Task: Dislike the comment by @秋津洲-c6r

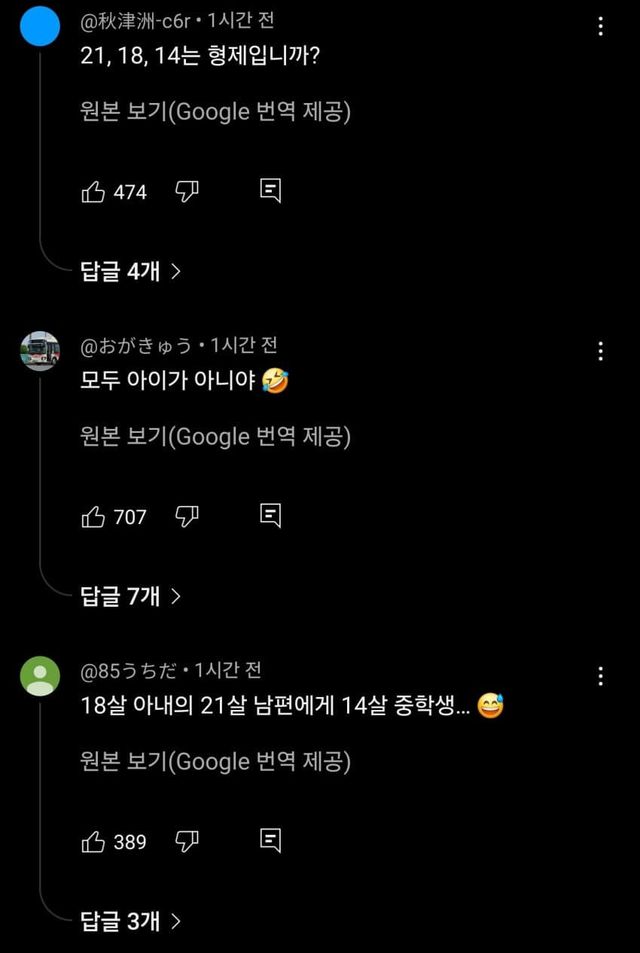Action: pyautogui.click(x=187, y=191)
